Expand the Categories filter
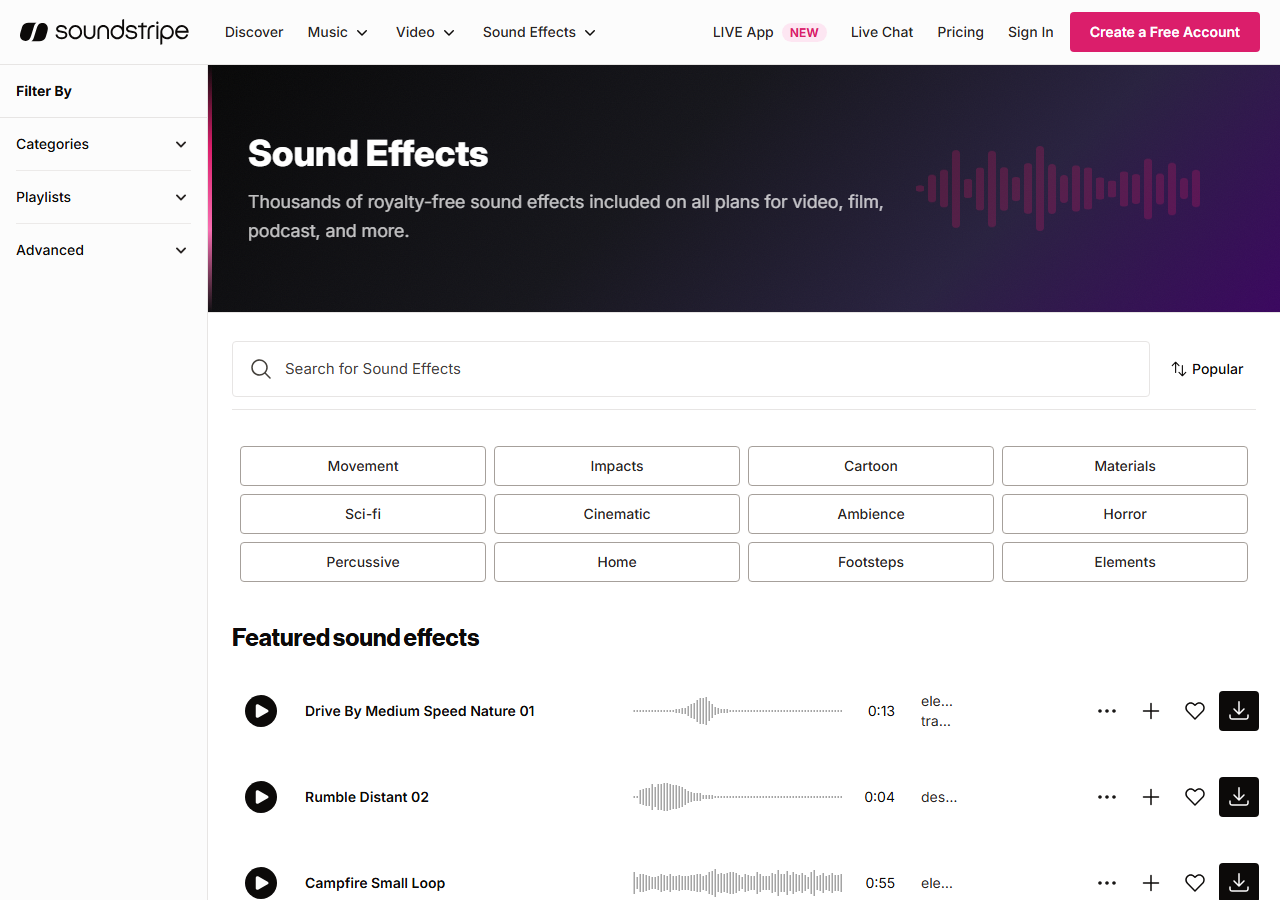Screen dimensions: 1280x900 tap(103, 144)
